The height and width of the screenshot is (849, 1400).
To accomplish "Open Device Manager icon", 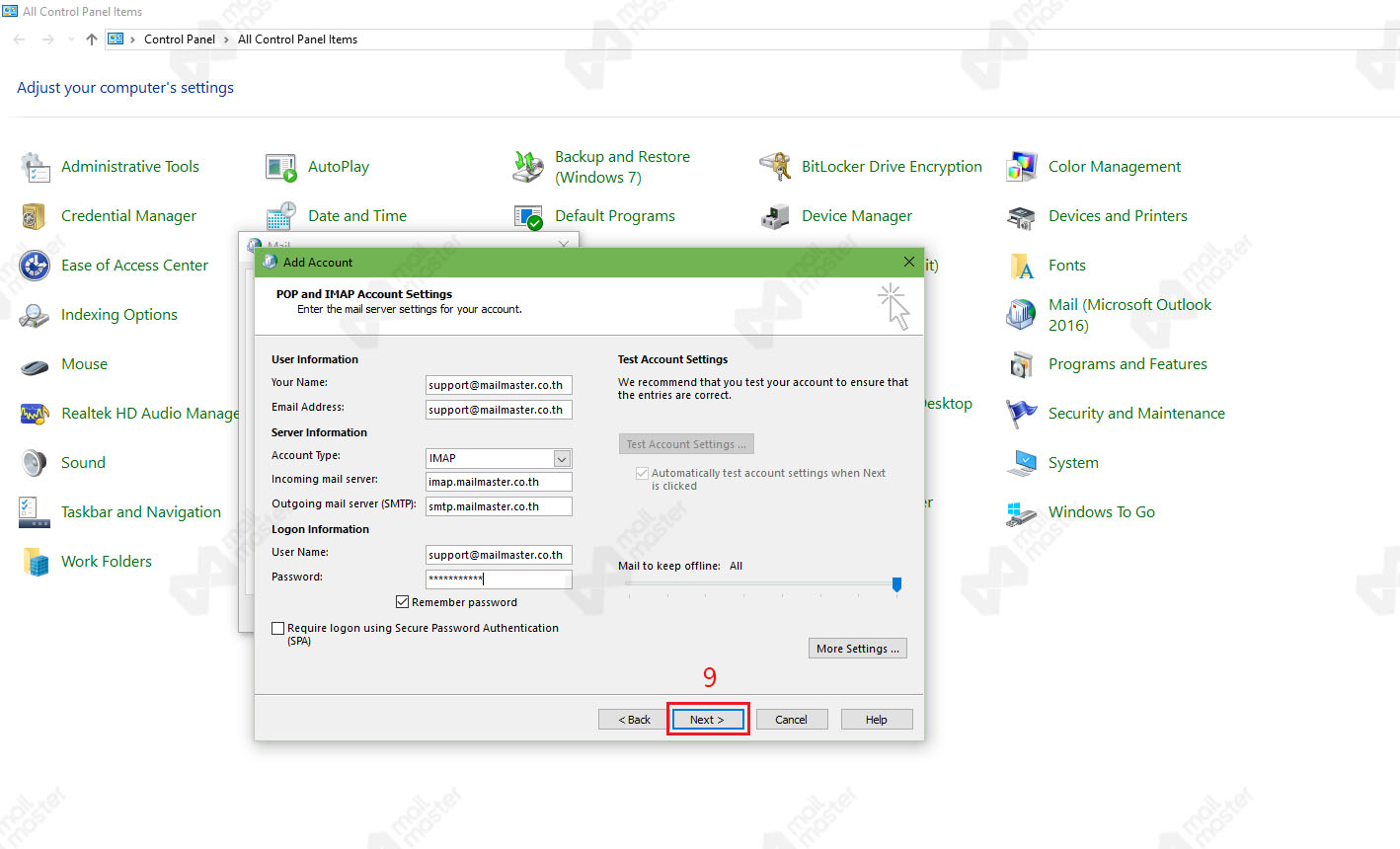I will [775, 216].
